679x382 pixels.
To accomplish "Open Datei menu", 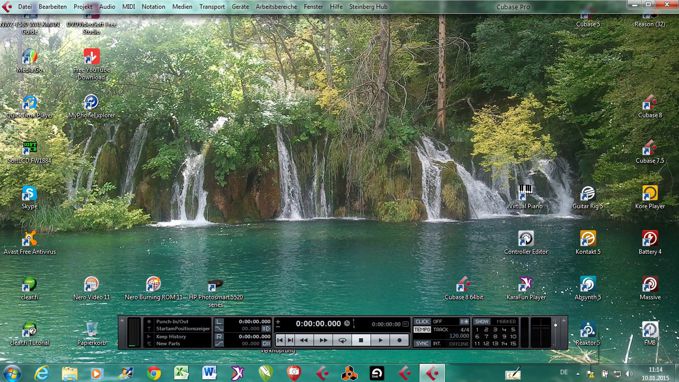I will click(x=25, y=7).
